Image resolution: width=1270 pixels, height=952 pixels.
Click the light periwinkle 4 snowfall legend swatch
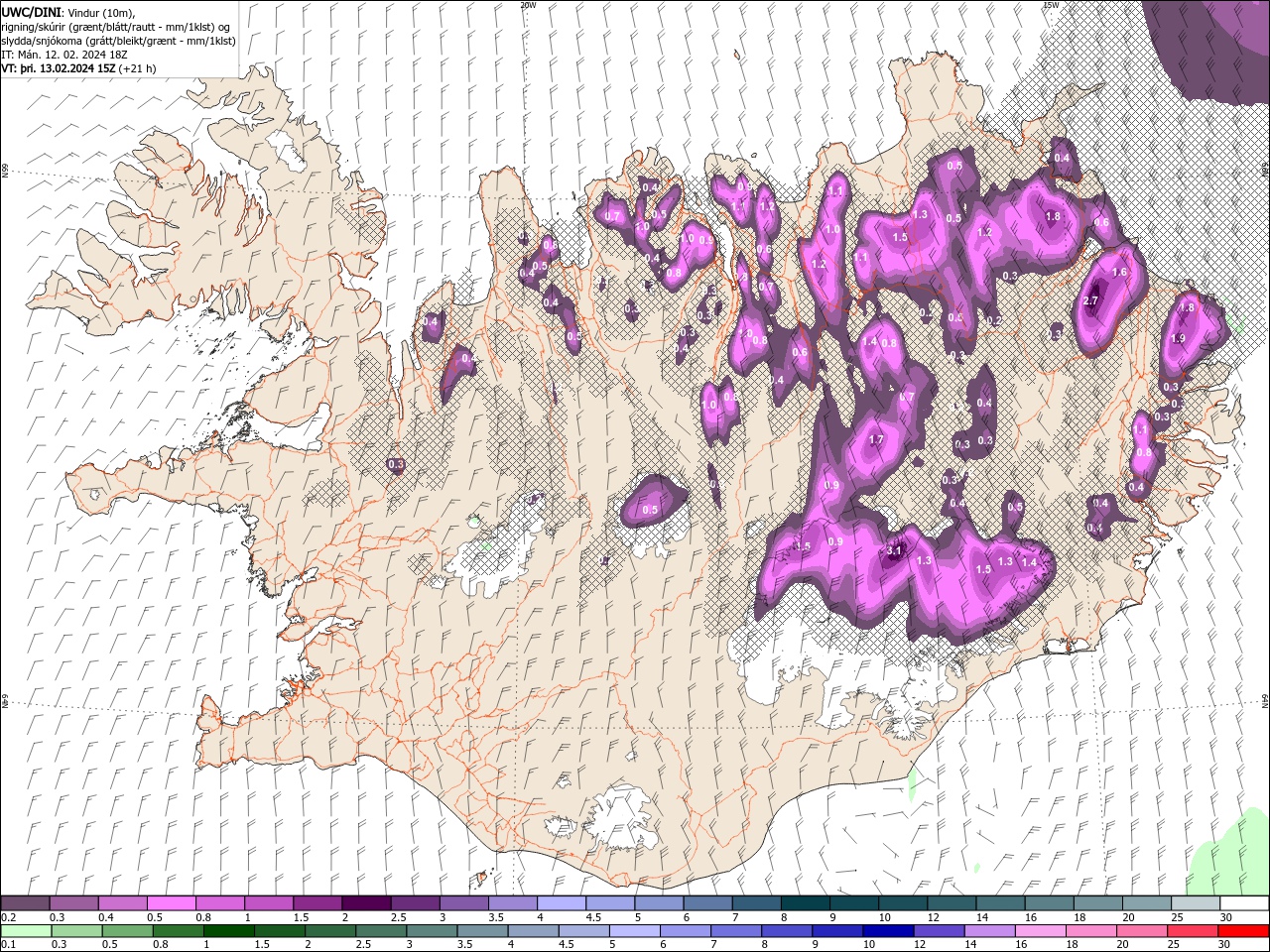(562, 903)
